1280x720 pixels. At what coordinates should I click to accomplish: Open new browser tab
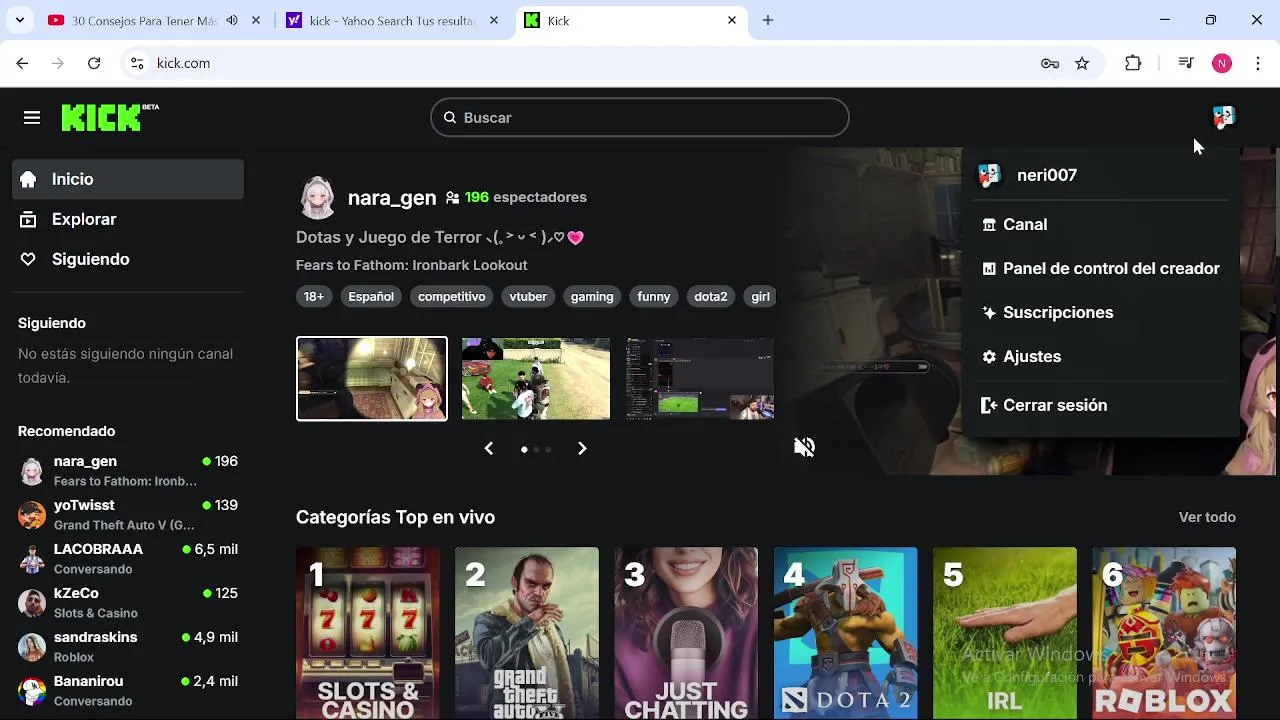tap(768, 20)
